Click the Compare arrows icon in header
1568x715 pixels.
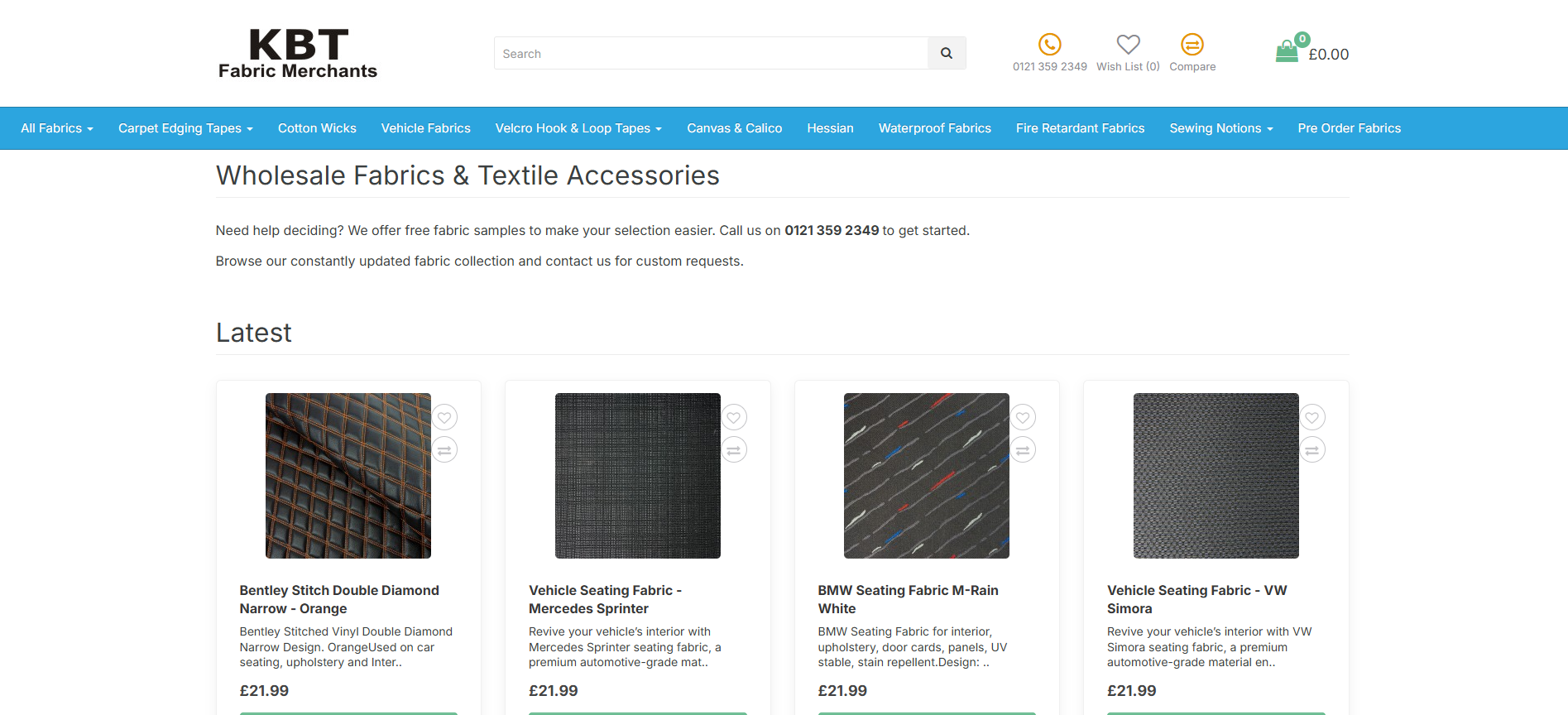[1192, 44]
